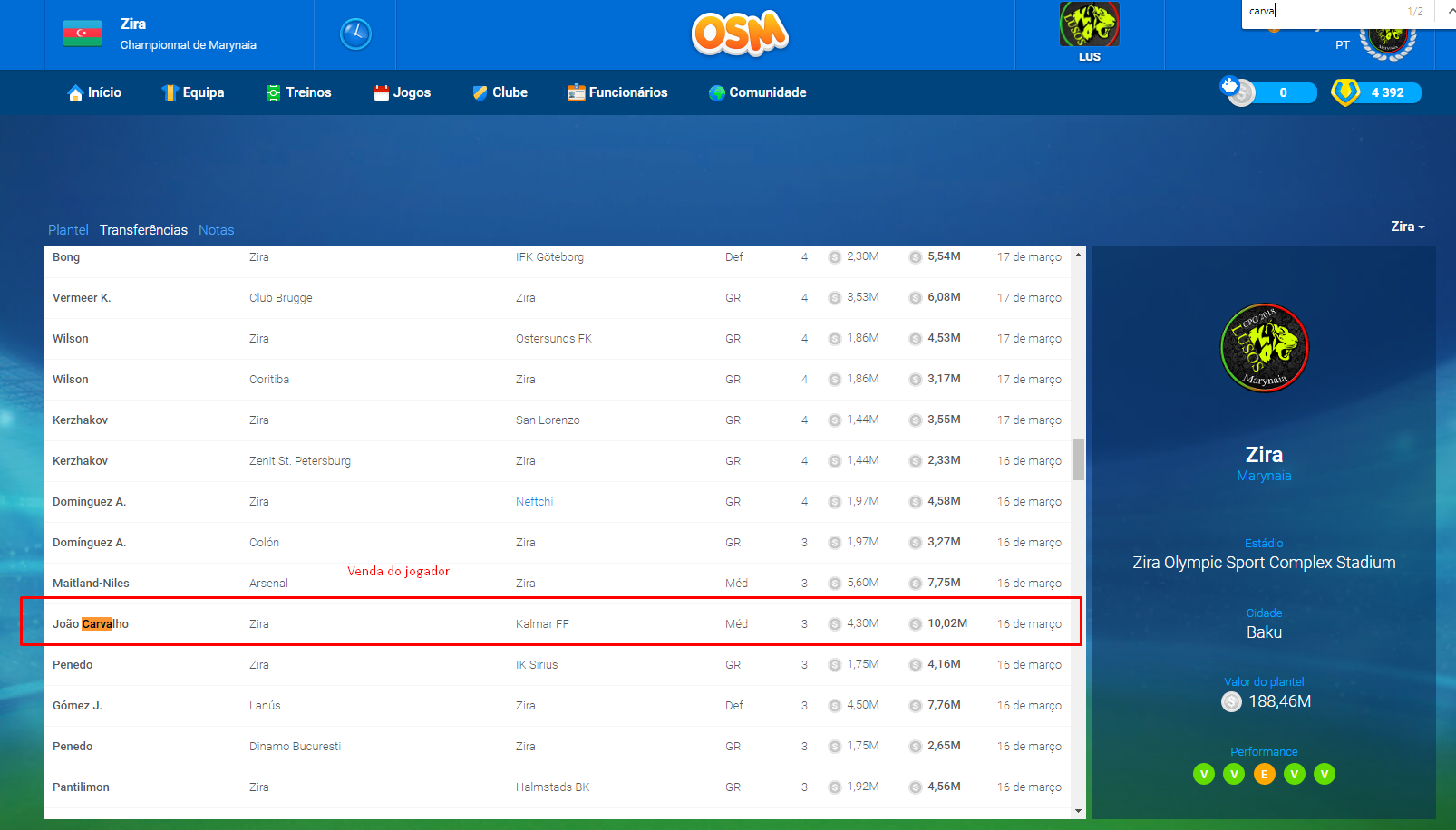The width and height of the screenshot is (1456, 830).
Task: Switch to the Notas tab
Action: pos(216,230)
